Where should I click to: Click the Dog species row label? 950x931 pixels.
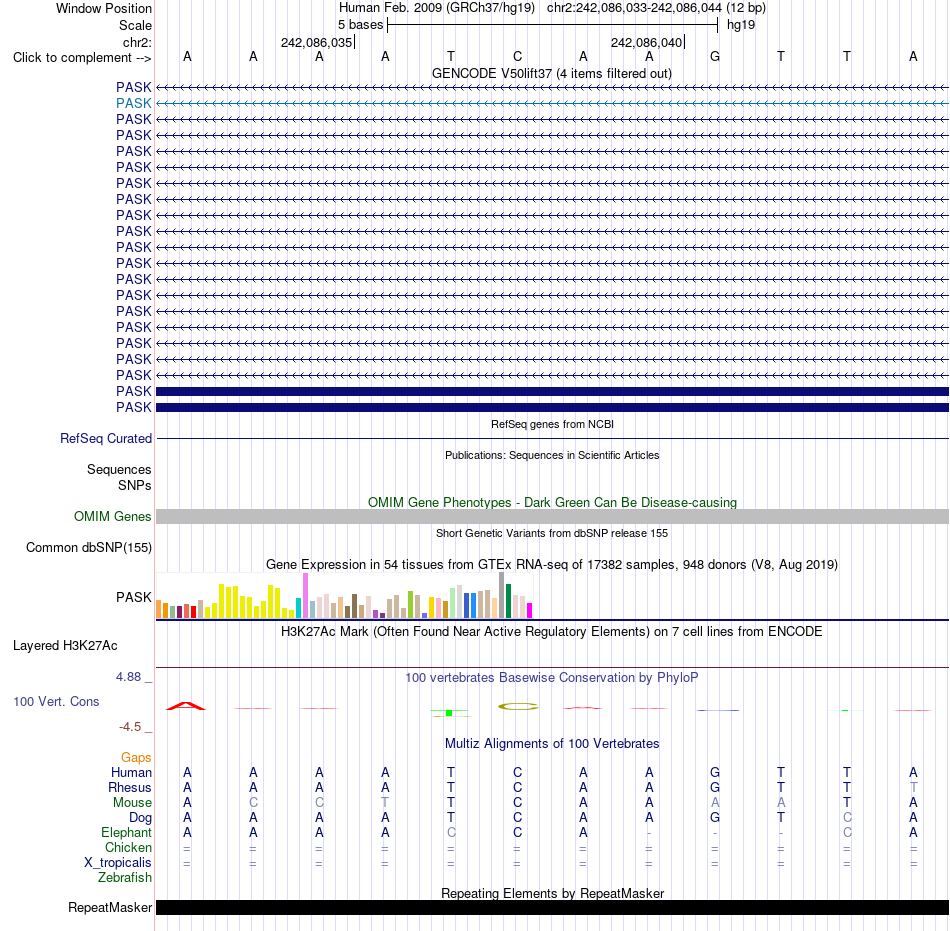click(x=140, y=818)
